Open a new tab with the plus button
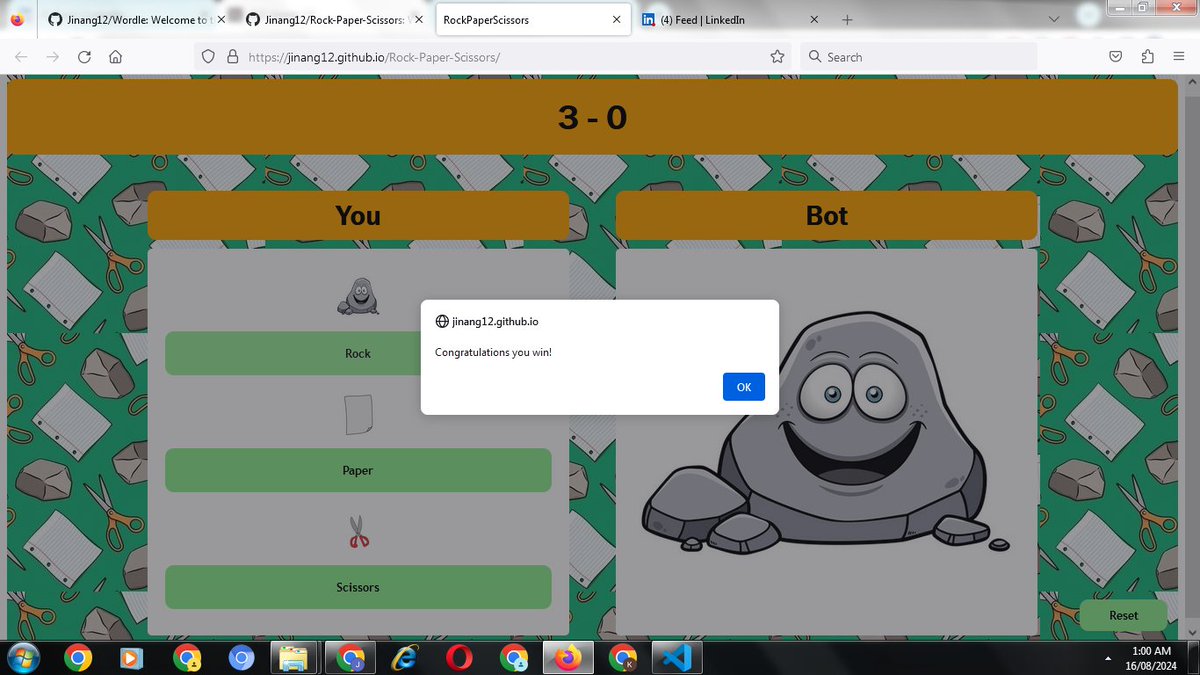 click(847, 19)
